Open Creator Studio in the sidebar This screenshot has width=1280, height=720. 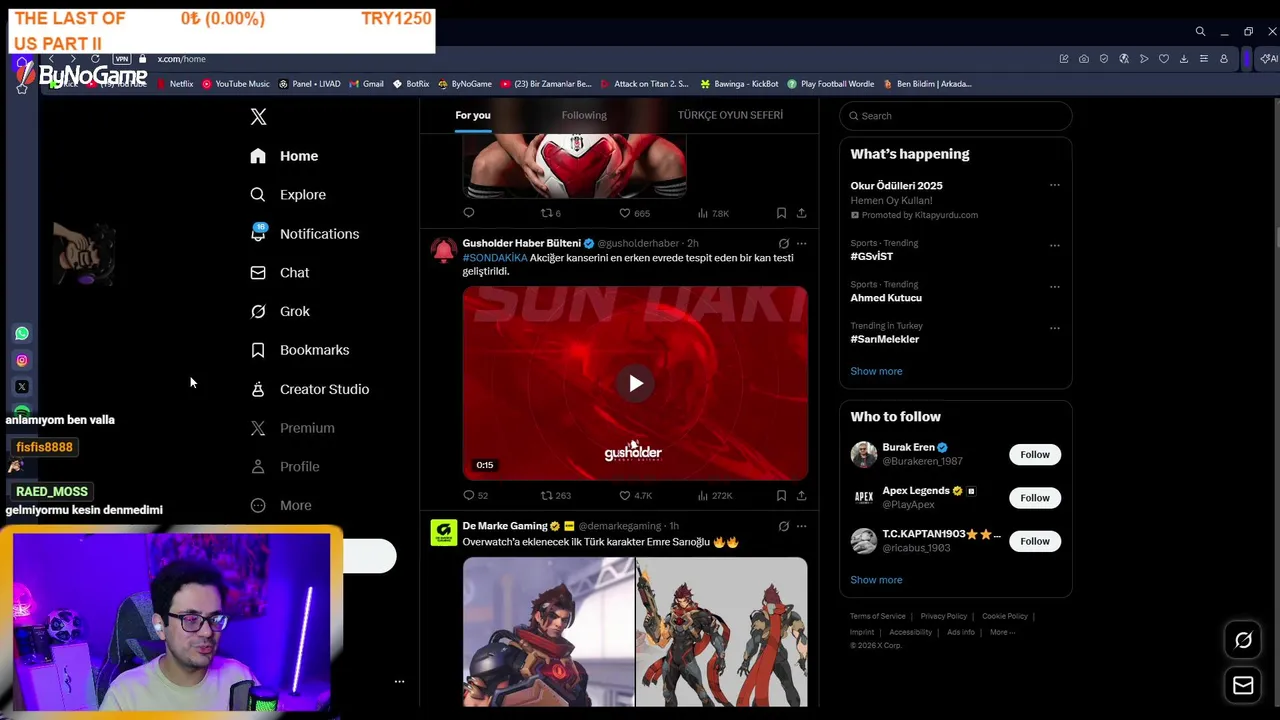click(x=309, y=389)
